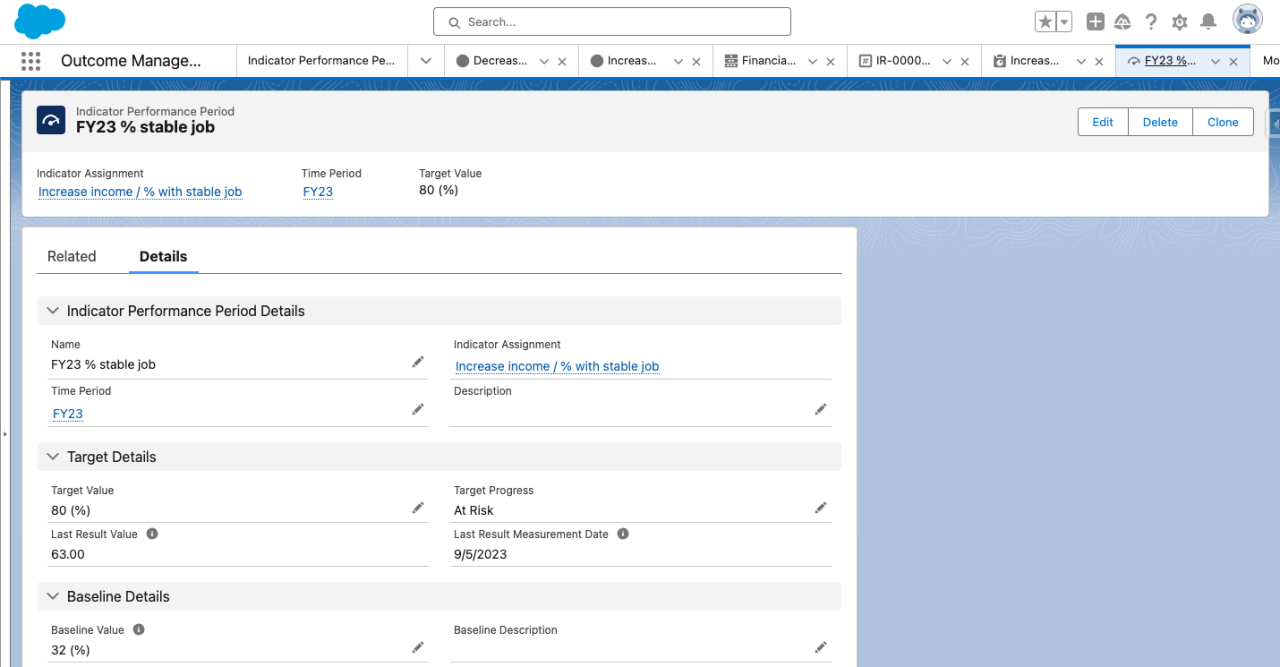Open the App Launcher grid icon
This screenshot has width=1280, height=667.
pos(31,61)
